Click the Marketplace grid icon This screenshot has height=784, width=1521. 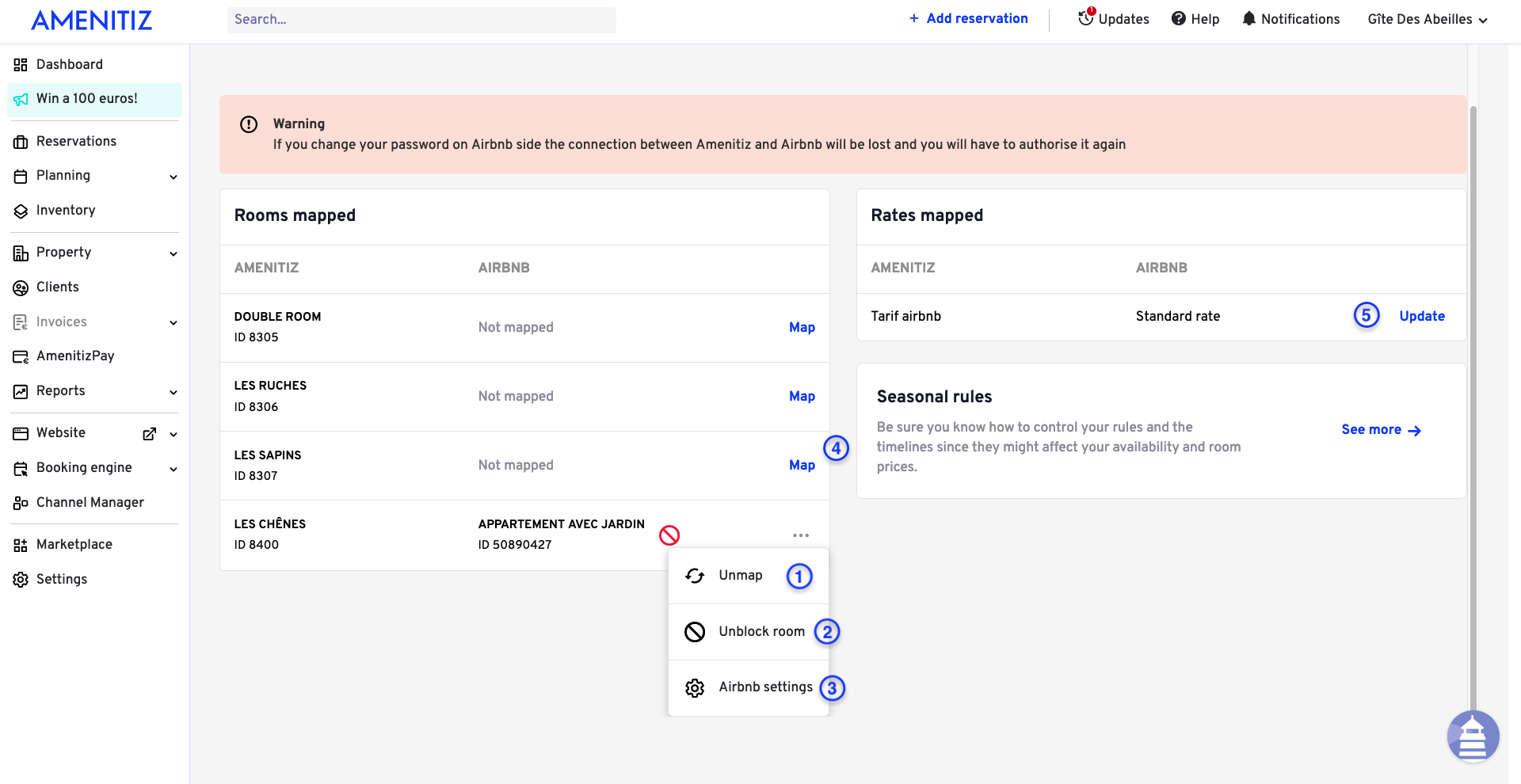click(x=21, y=545)
